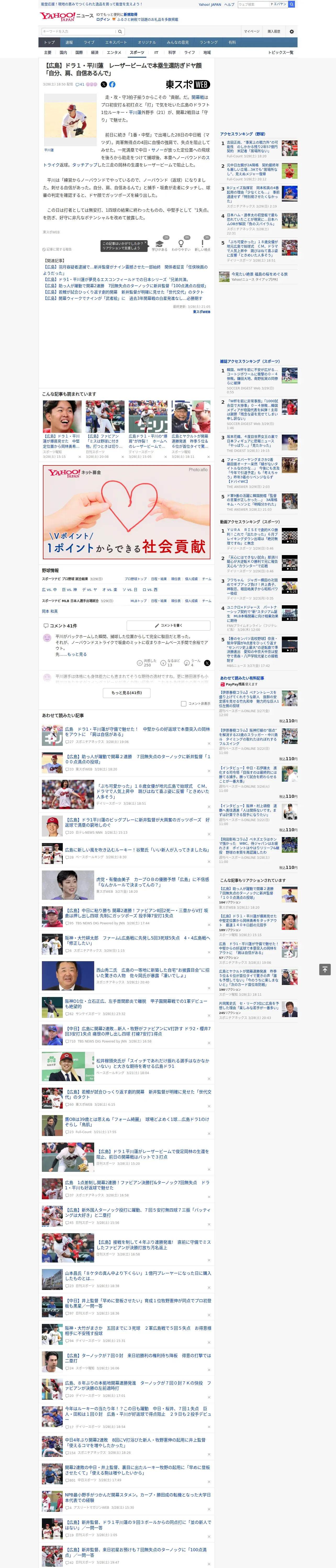The height and width of the screenshot is (1568, 336).
Task: Open the article comment count icon showing 41
Action: click(80, 85)
